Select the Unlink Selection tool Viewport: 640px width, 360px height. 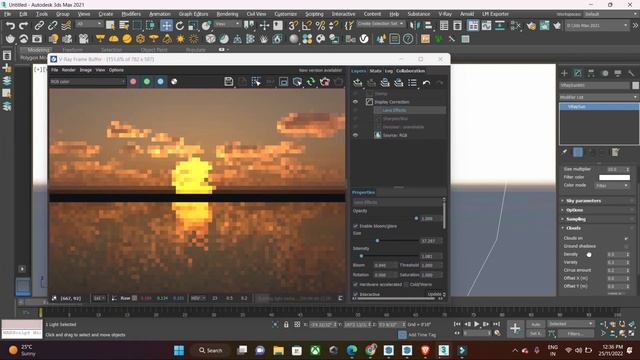[53, 26]
